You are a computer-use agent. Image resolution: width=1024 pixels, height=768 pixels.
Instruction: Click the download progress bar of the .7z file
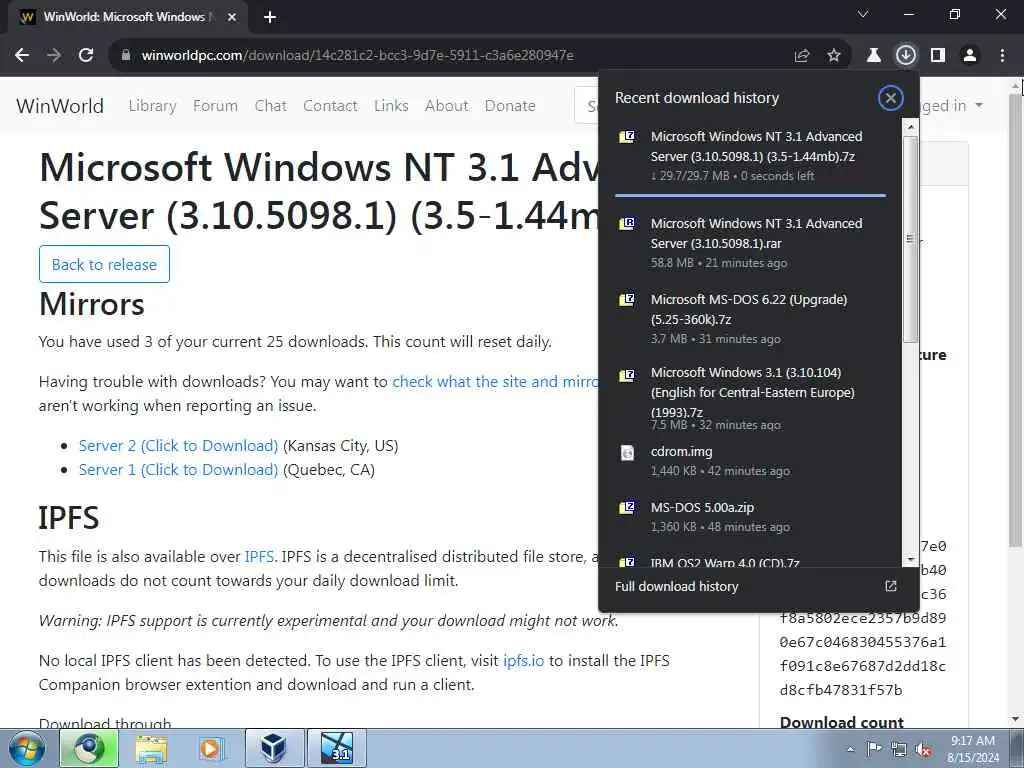pos(750,195)
